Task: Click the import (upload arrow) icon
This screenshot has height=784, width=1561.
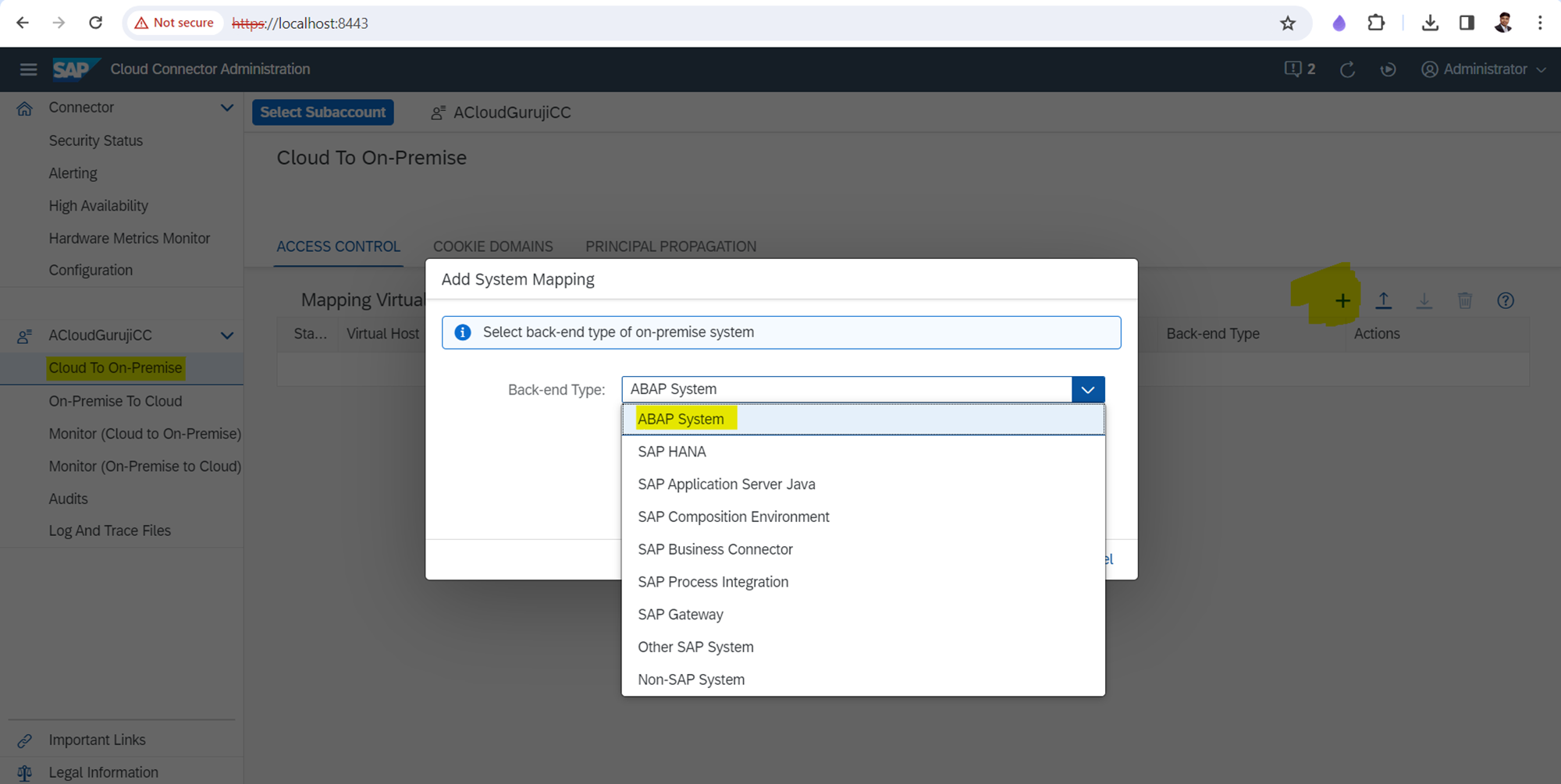Action: click(1383, 301)
